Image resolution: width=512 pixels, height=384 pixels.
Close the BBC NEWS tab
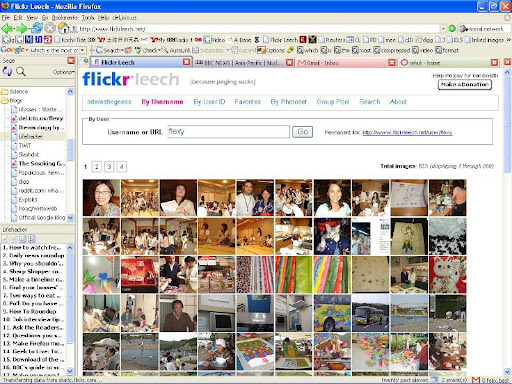[290, 62]
